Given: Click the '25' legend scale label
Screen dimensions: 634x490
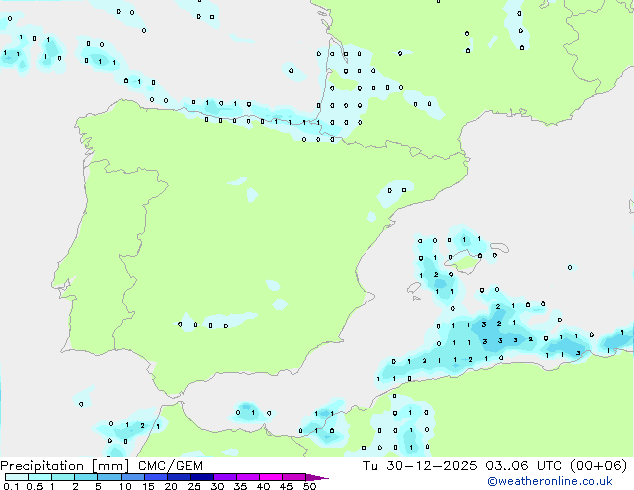Looking at the screenshot, I should 194,486.
